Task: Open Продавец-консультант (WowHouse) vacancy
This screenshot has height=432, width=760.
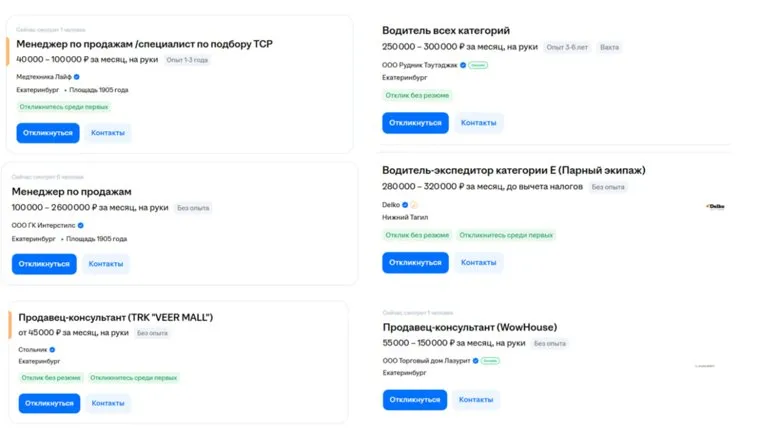Action: 469,327
